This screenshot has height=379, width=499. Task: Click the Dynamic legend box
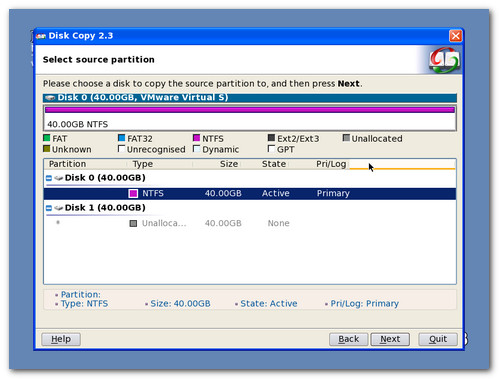(197, 149)
